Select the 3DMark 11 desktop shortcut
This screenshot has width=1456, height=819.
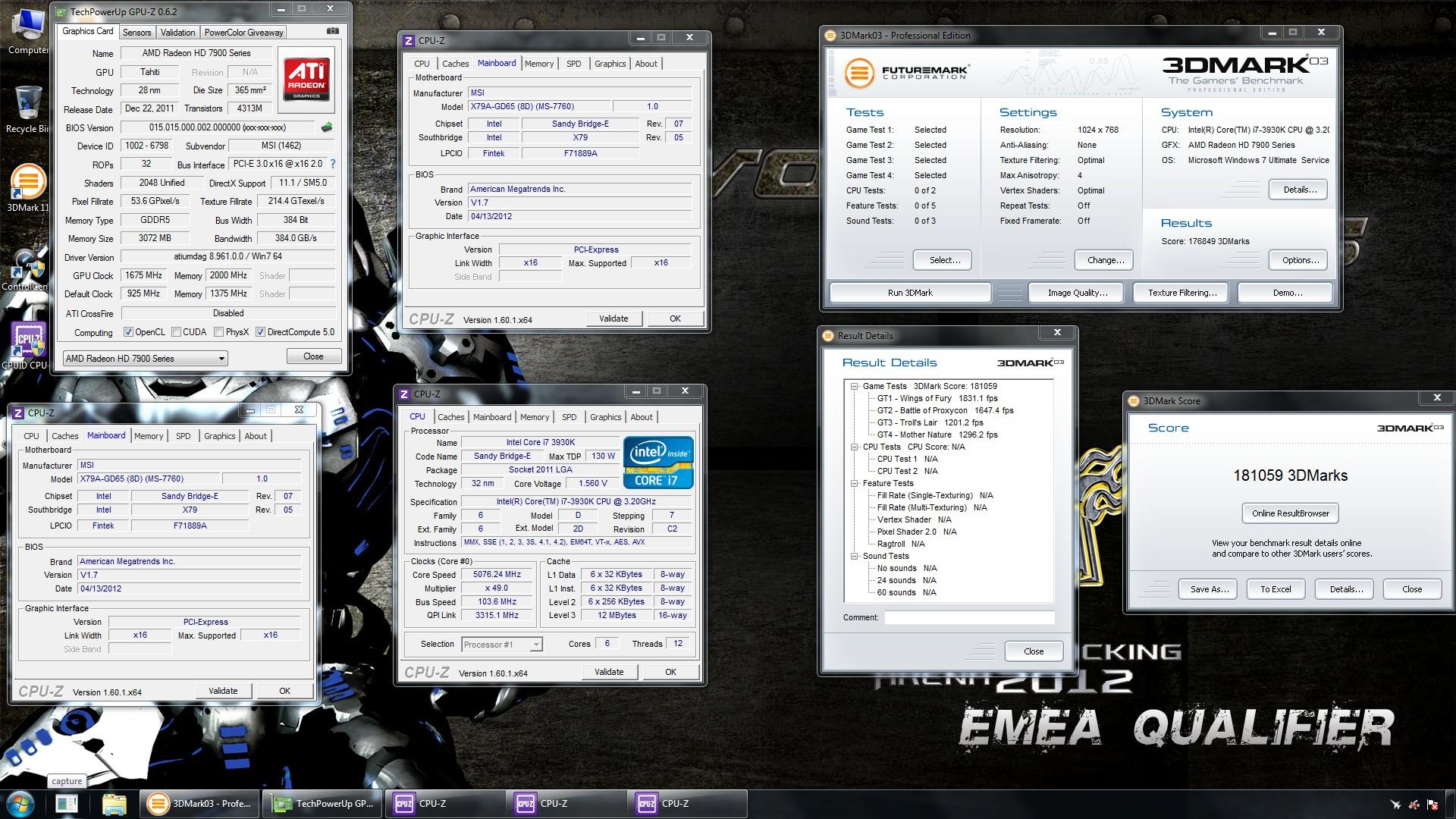(x=27, y=188)
